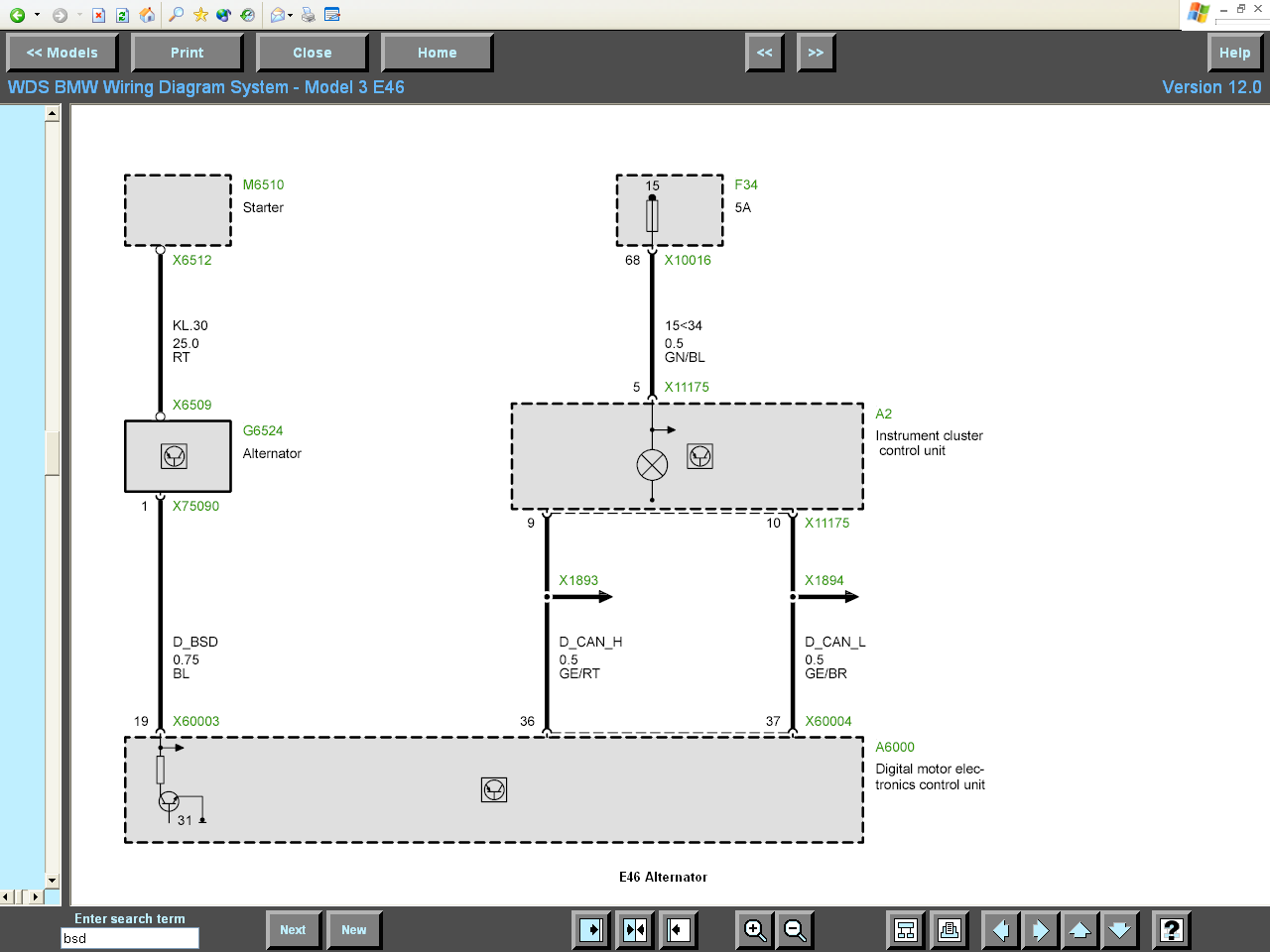The image size is (1270, 952).
Task: Click the print diagram icon in bottom toolbar
Action: (950, 930)
